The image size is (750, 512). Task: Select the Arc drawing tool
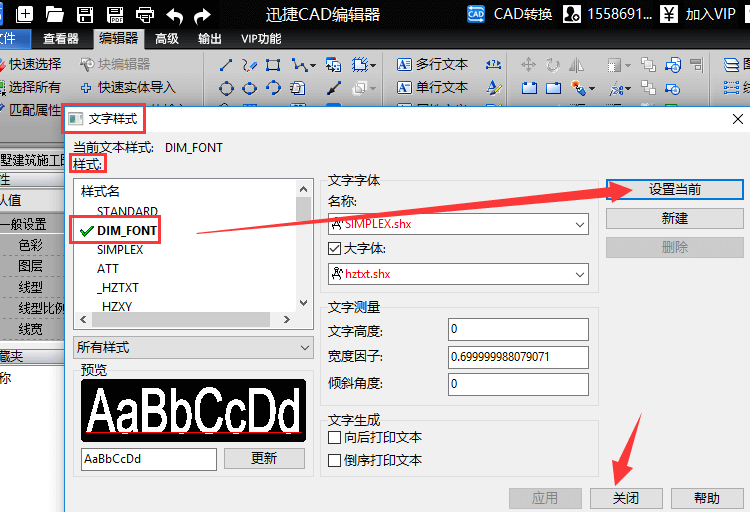[x=273, y=88]
